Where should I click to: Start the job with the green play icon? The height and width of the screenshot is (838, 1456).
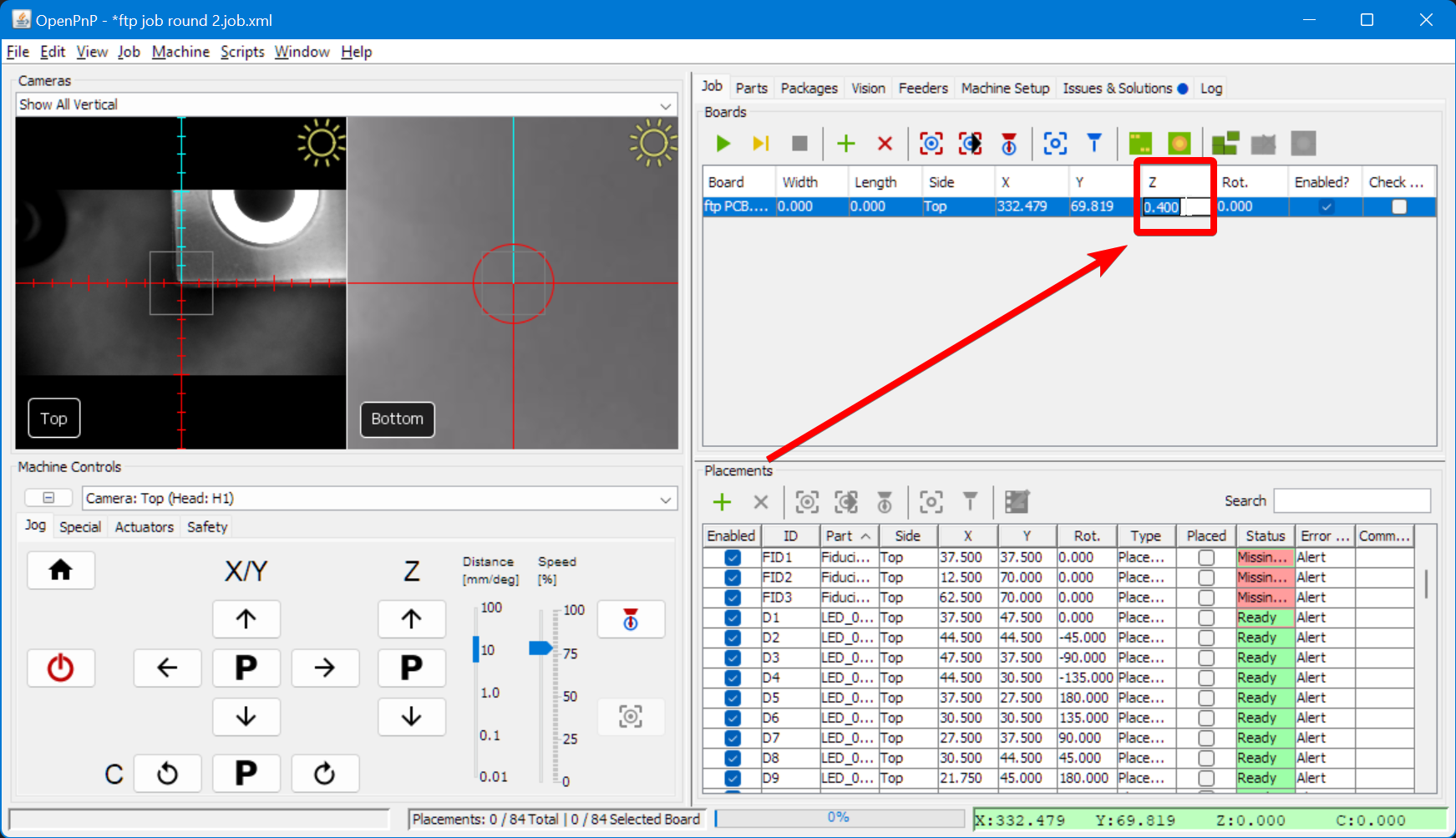pos(723,144)
